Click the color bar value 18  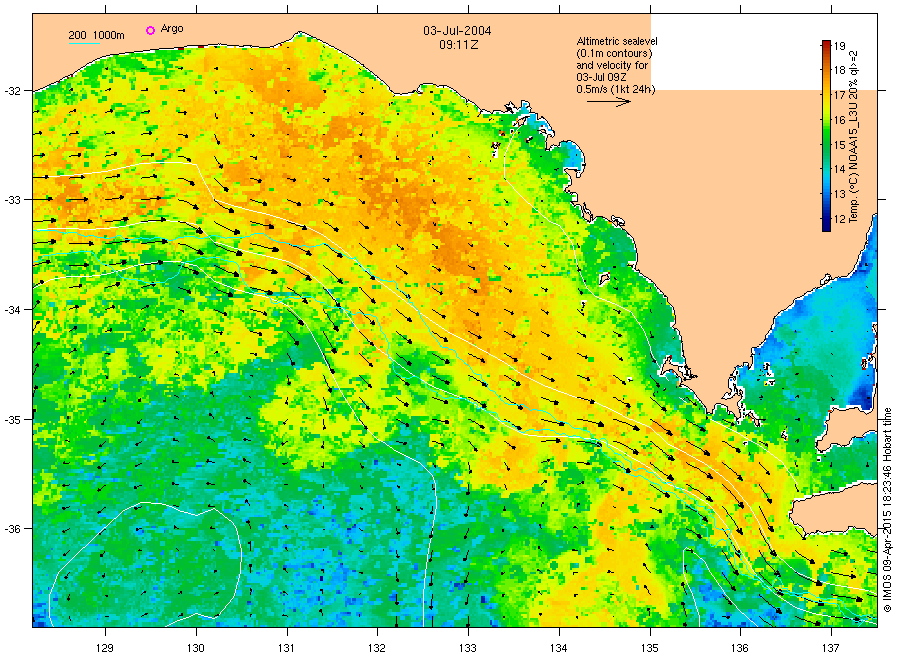(x=839, y=70)
